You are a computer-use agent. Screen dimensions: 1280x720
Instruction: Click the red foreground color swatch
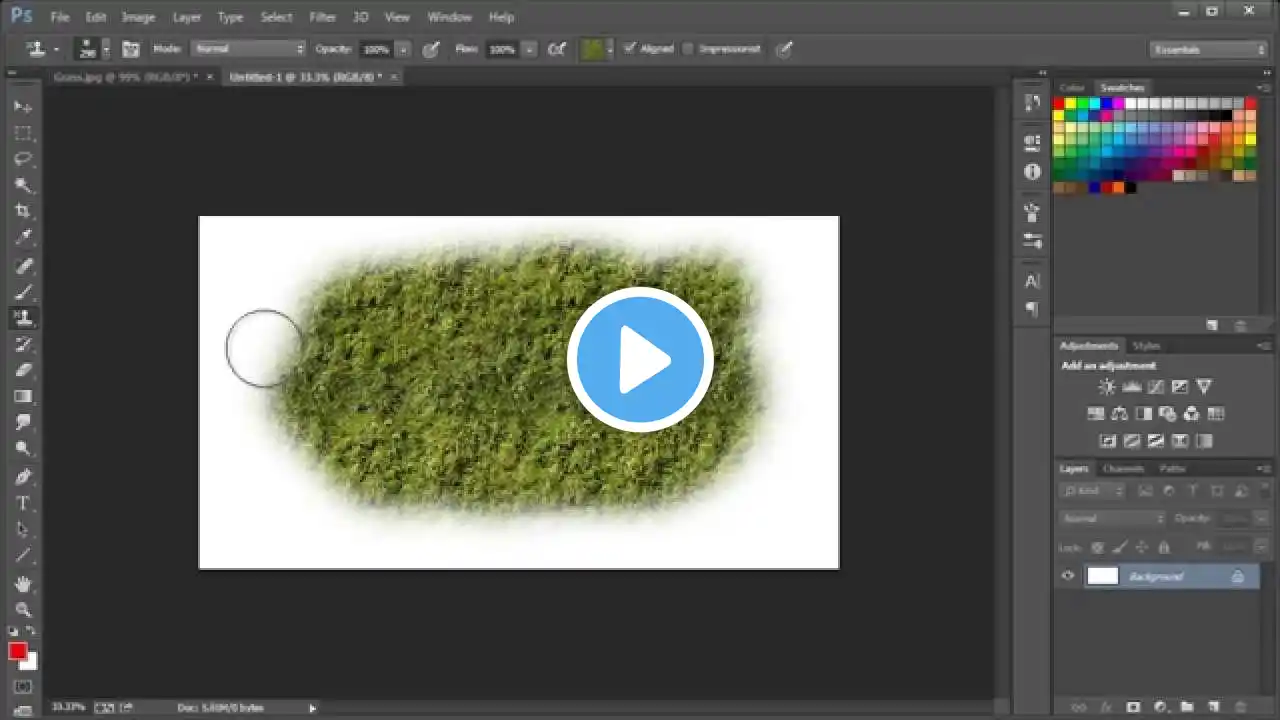pos(17,652)
